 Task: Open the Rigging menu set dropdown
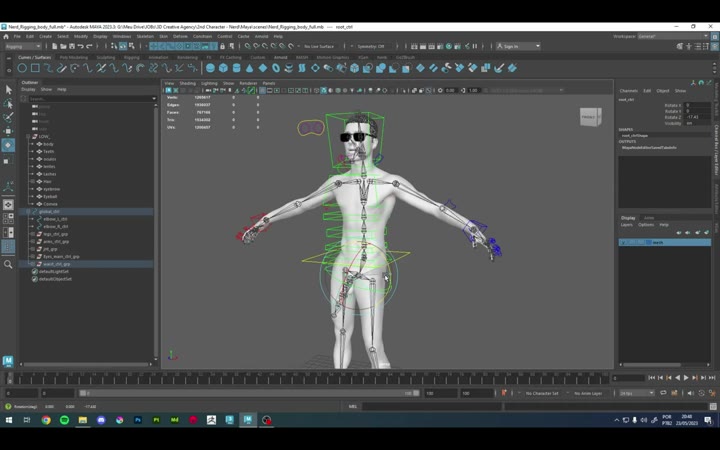pos(23,46)
